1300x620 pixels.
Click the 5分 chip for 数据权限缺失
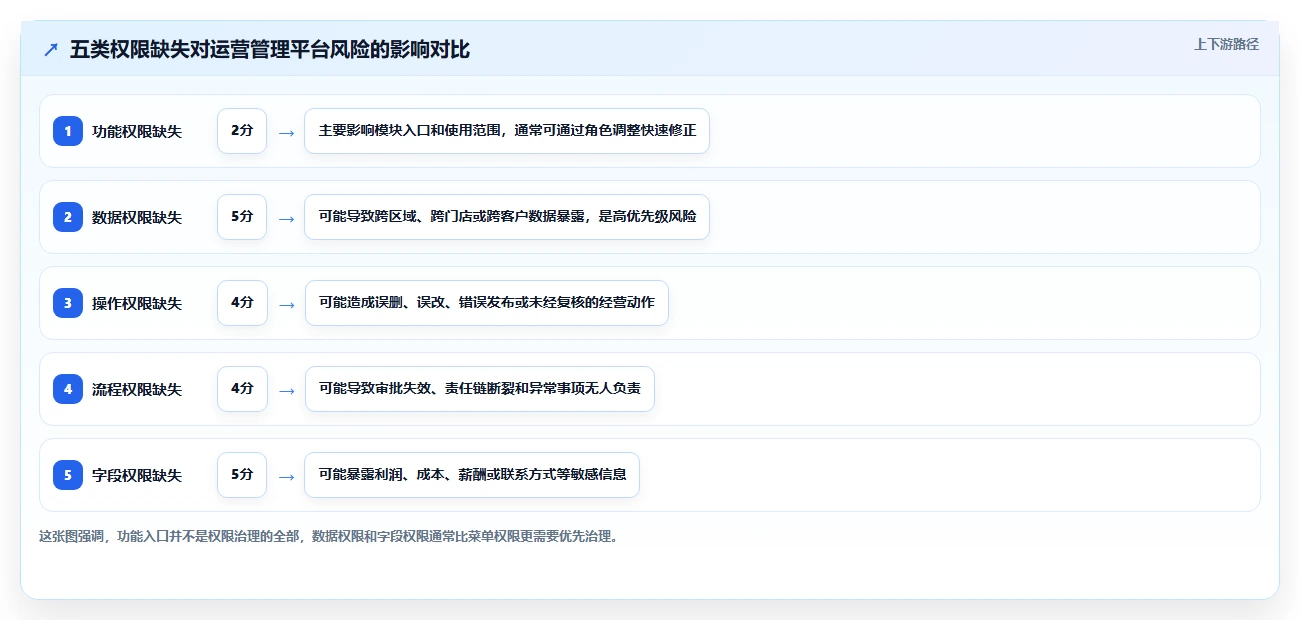pyautogui.click(x=242, y=217)
